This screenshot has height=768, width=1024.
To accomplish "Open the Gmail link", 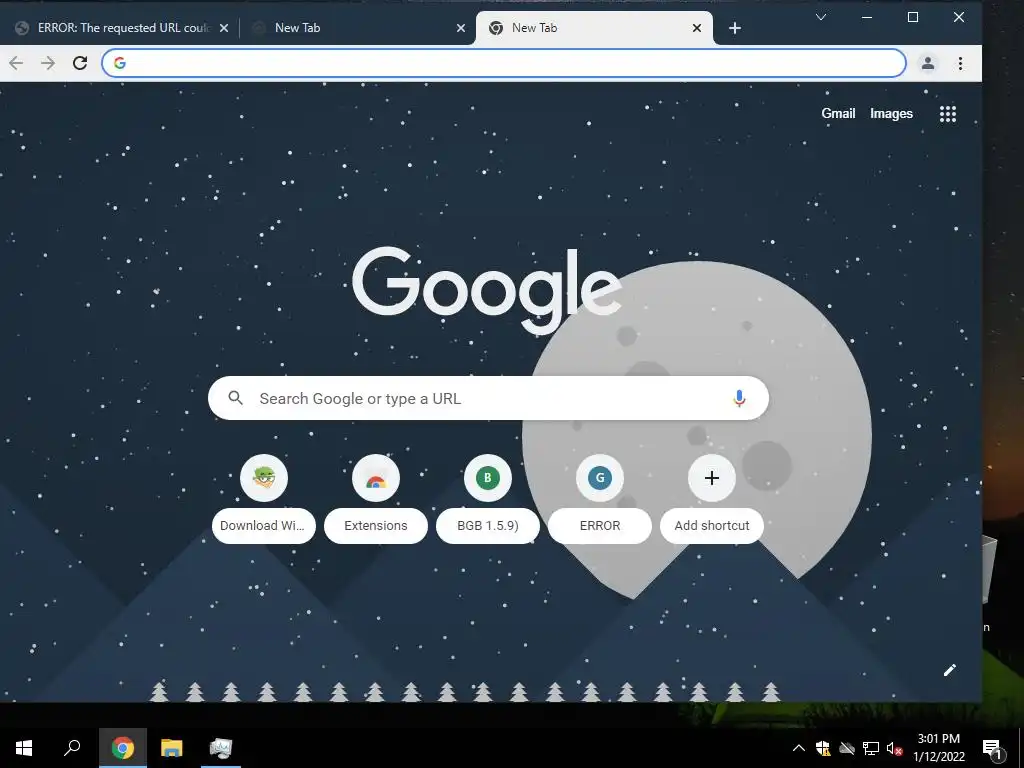I will tap(838, 114).
